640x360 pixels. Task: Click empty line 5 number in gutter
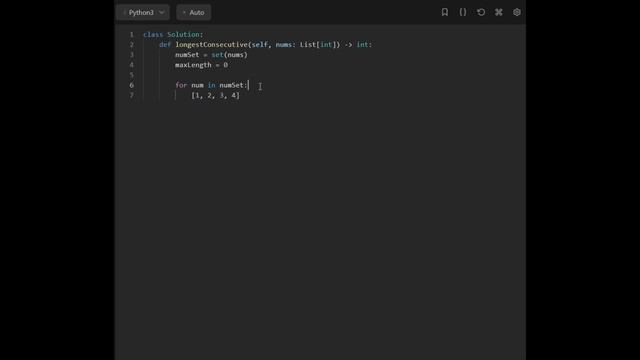[131, 75]
